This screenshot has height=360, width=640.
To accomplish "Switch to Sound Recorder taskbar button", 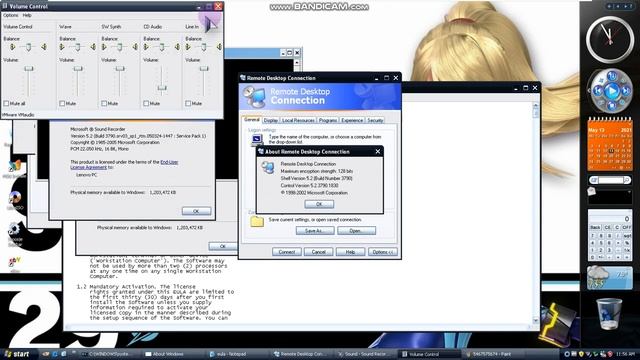I will click(x=366, y=354).
